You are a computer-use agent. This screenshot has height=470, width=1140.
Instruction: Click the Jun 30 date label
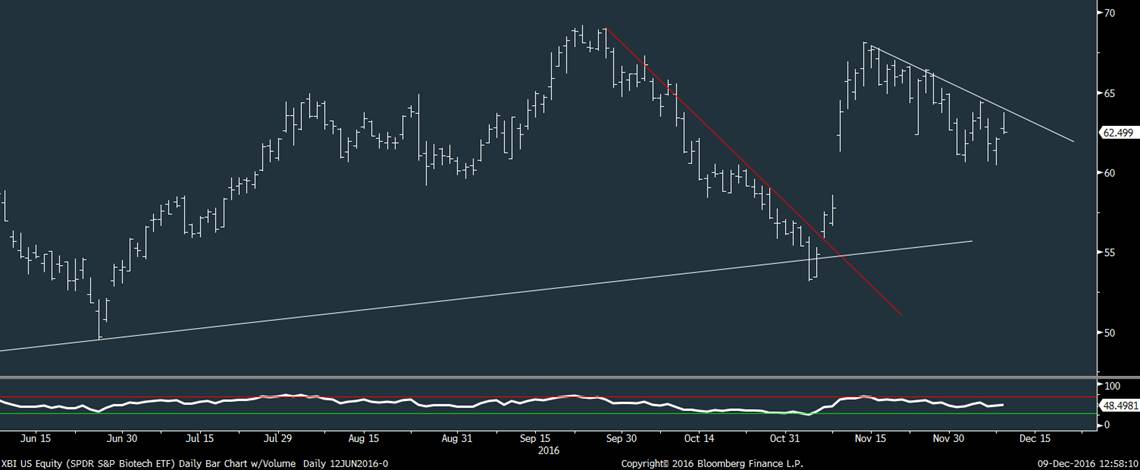point(122,439)
